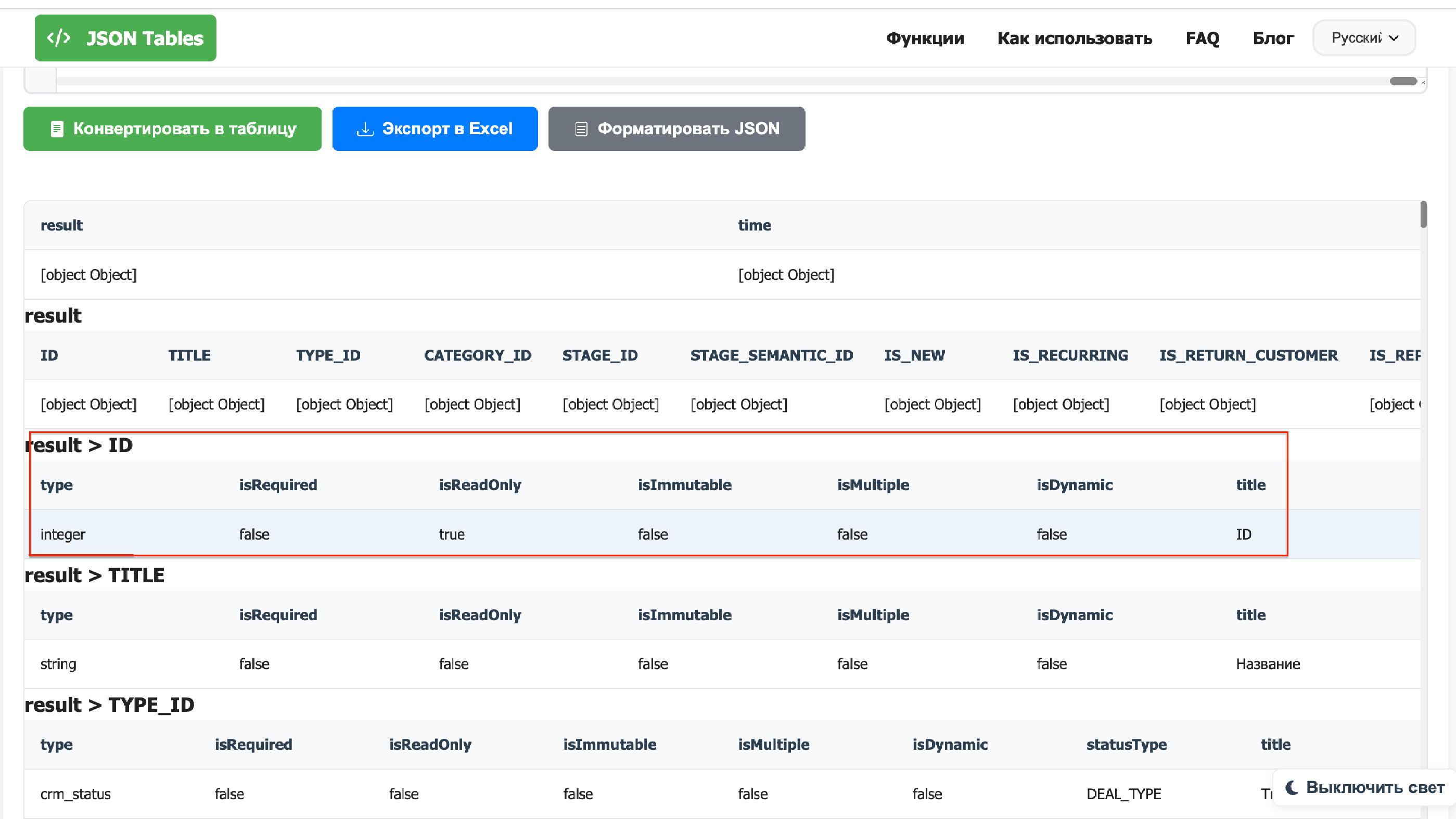Screen dimensions: 1456x819
Task: Click the moon icon for dark mode
Action: point(1292,787)
